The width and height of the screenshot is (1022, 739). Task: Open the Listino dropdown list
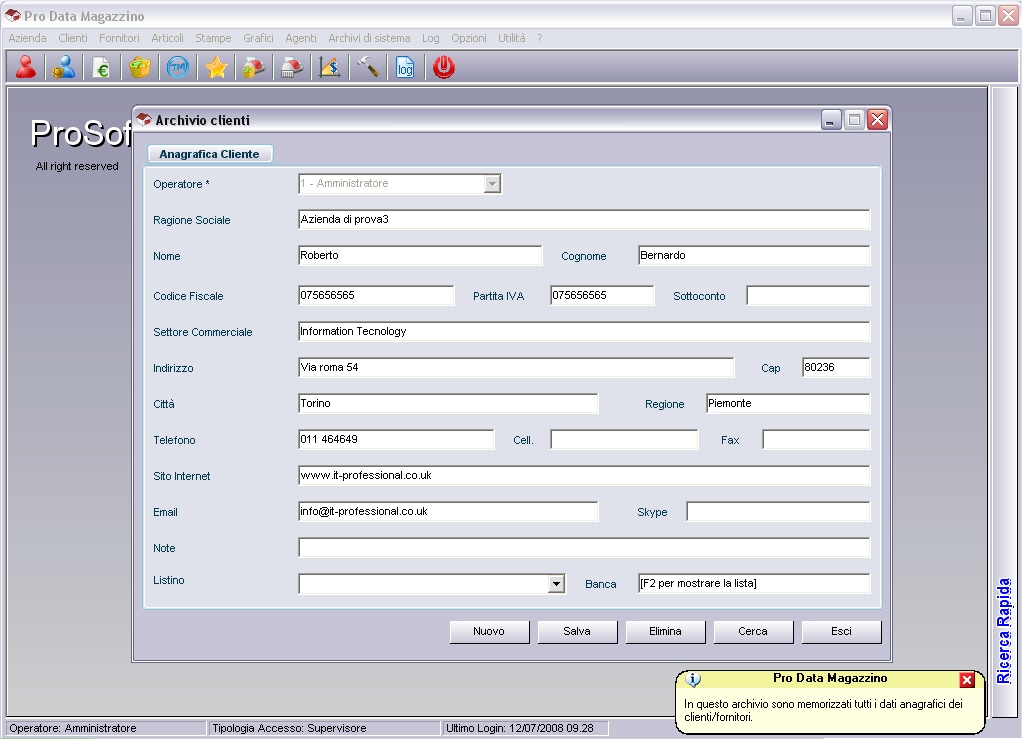(x=556, y=583)
